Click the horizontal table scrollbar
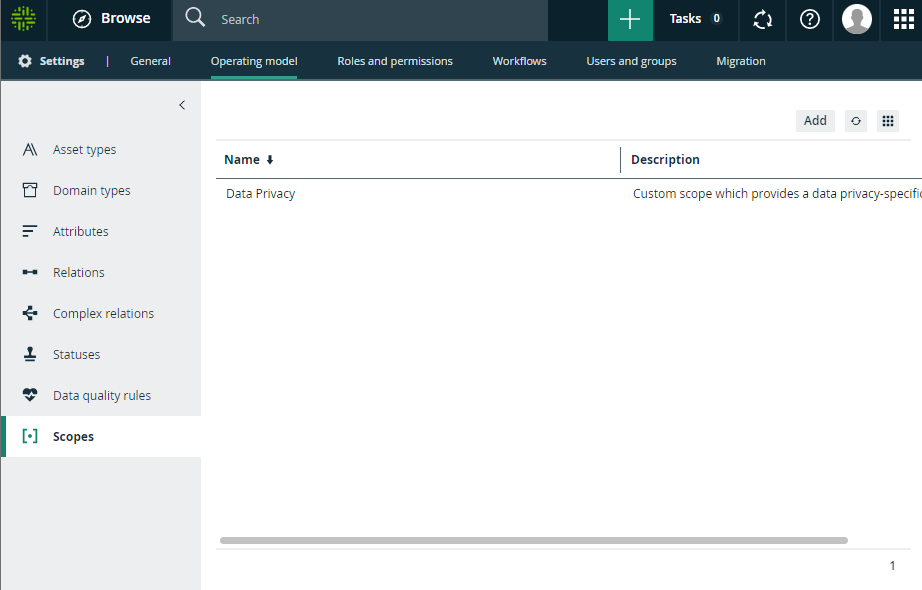The image size is (922, 590). point(533,540)
